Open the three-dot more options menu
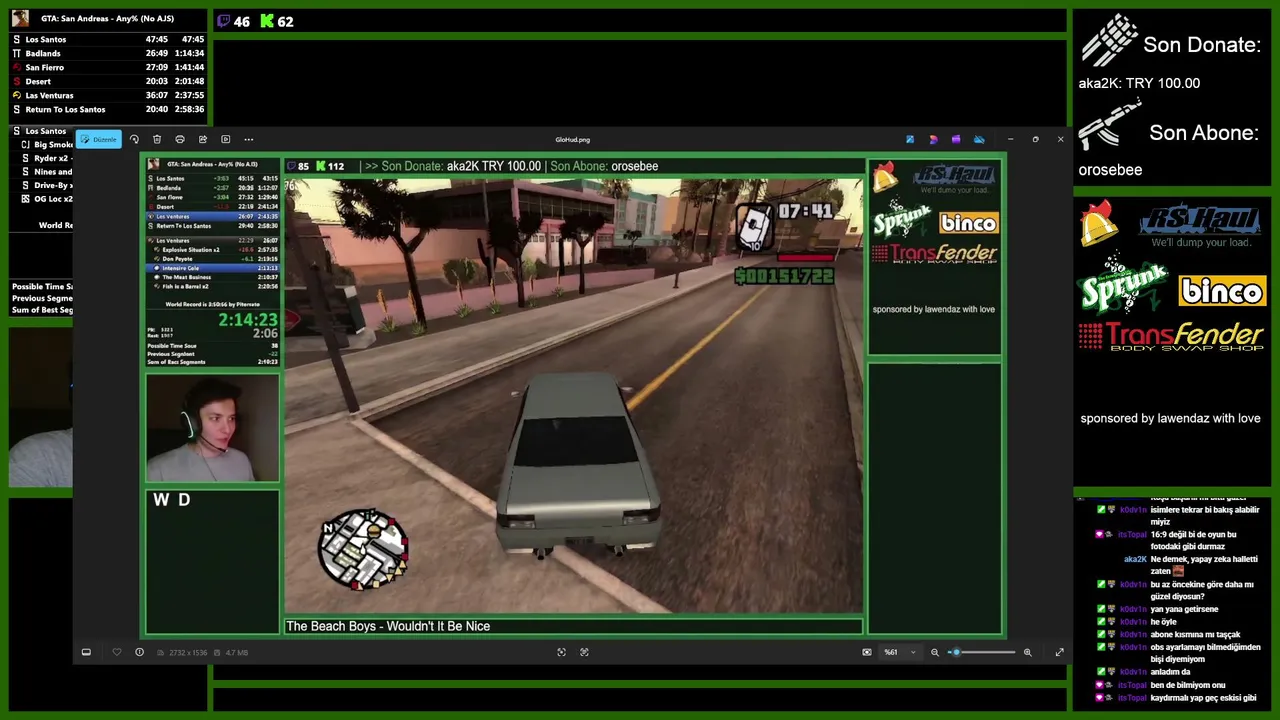The image size is (1280, 720). point(249,139)
